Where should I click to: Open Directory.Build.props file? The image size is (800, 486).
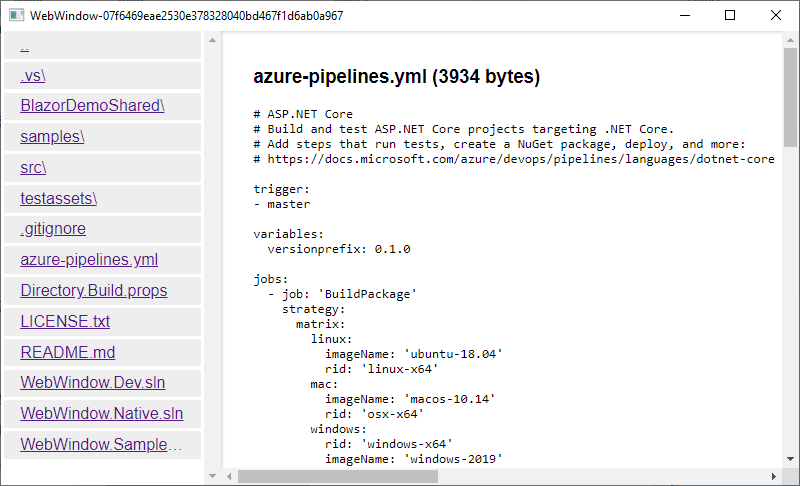(x=94, y=291)
